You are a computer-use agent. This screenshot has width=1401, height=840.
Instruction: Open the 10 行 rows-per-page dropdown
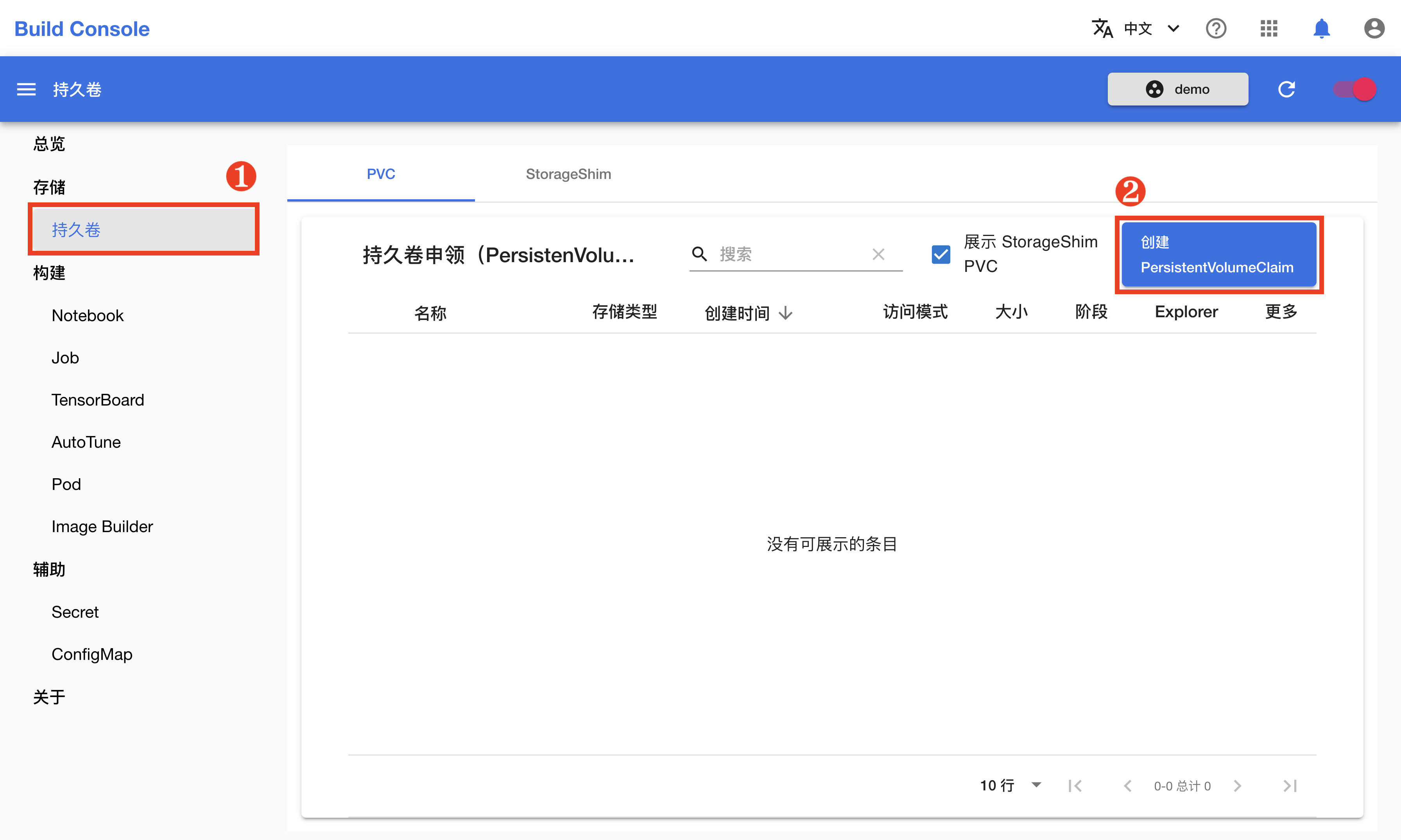(x=1010, y=785)
